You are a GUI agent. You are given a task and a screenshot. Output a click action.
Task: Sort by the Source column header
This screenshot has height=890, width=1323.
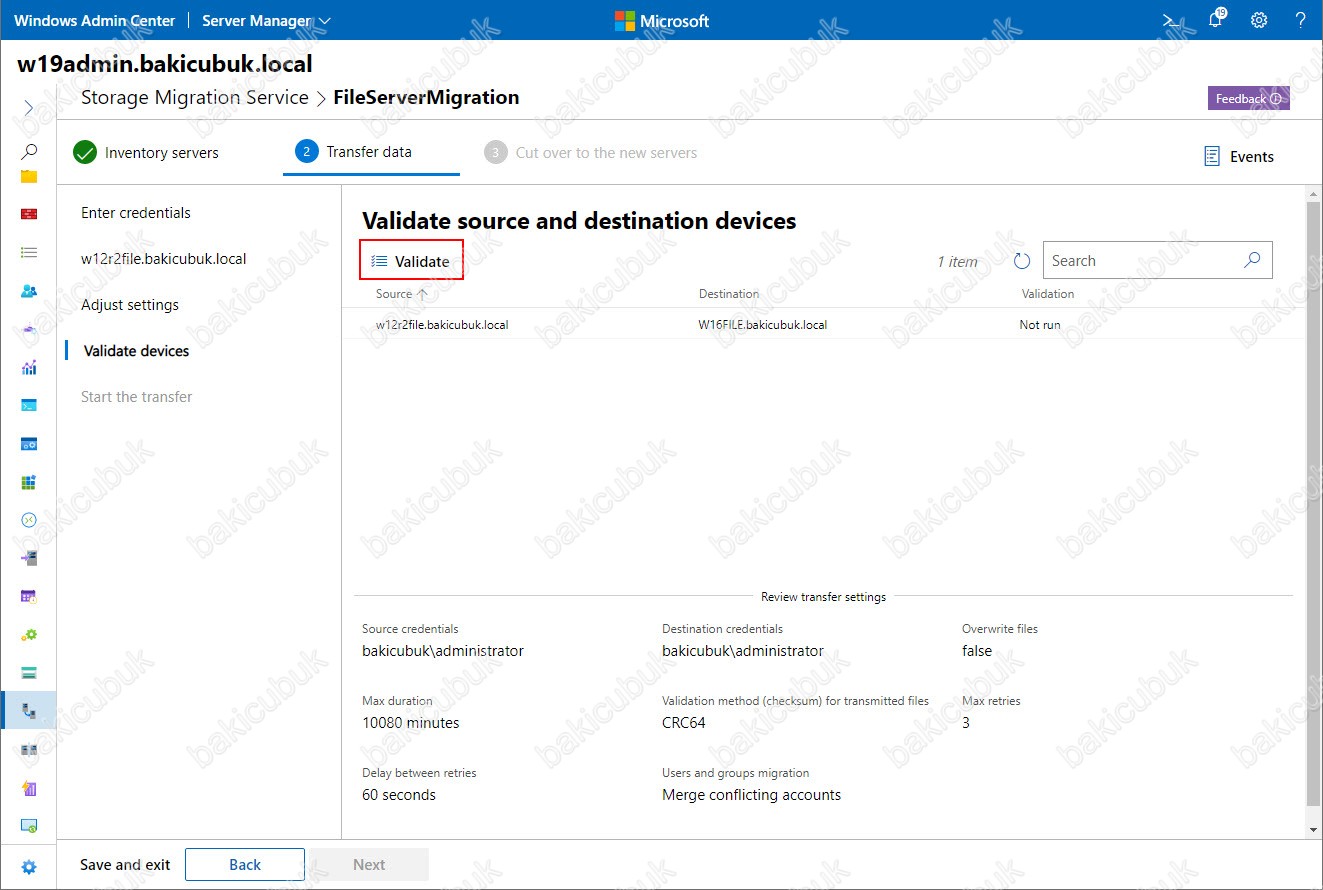(x=401, y=294)
